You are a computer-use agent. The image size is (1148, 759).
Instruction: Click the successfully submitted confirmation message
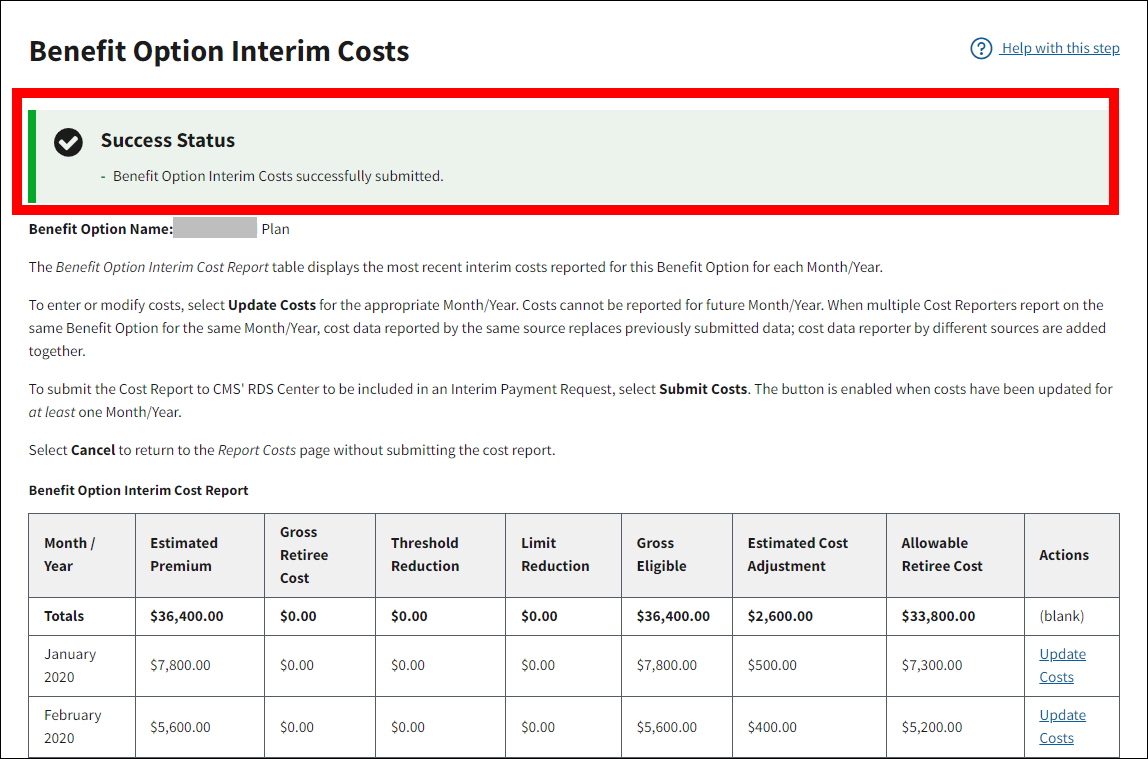(277, 176)
